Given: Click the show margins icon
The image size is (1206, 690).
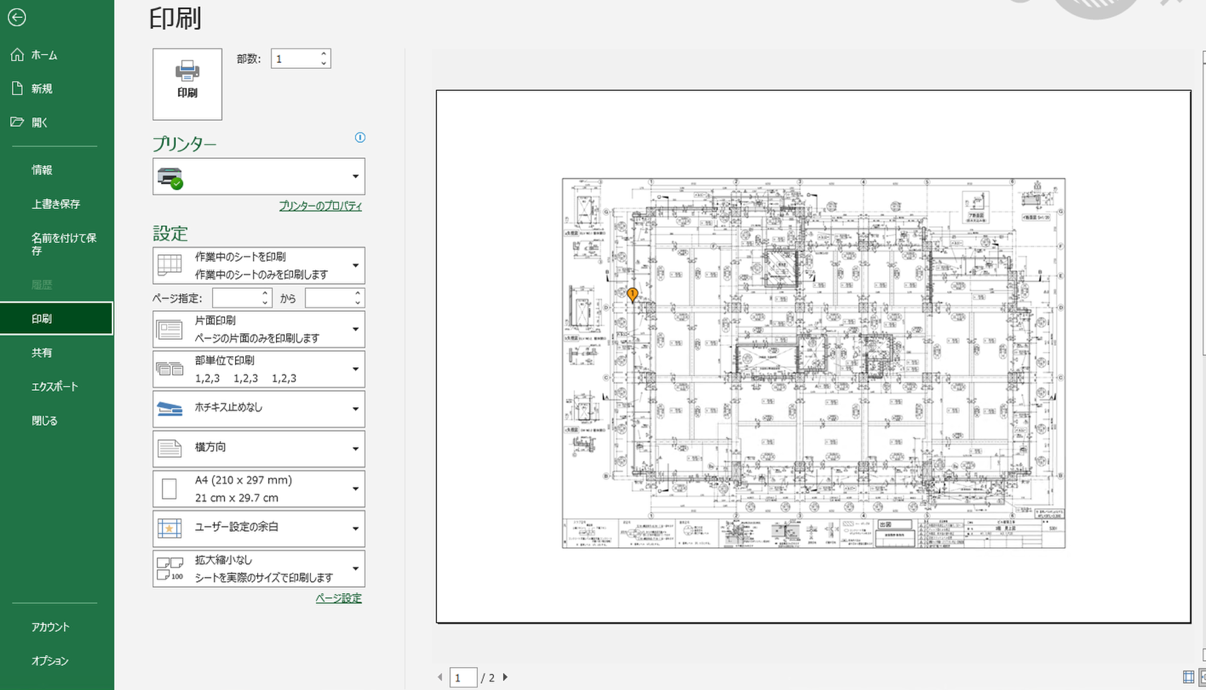Looking at the screenshot, I should point(1188,677).
